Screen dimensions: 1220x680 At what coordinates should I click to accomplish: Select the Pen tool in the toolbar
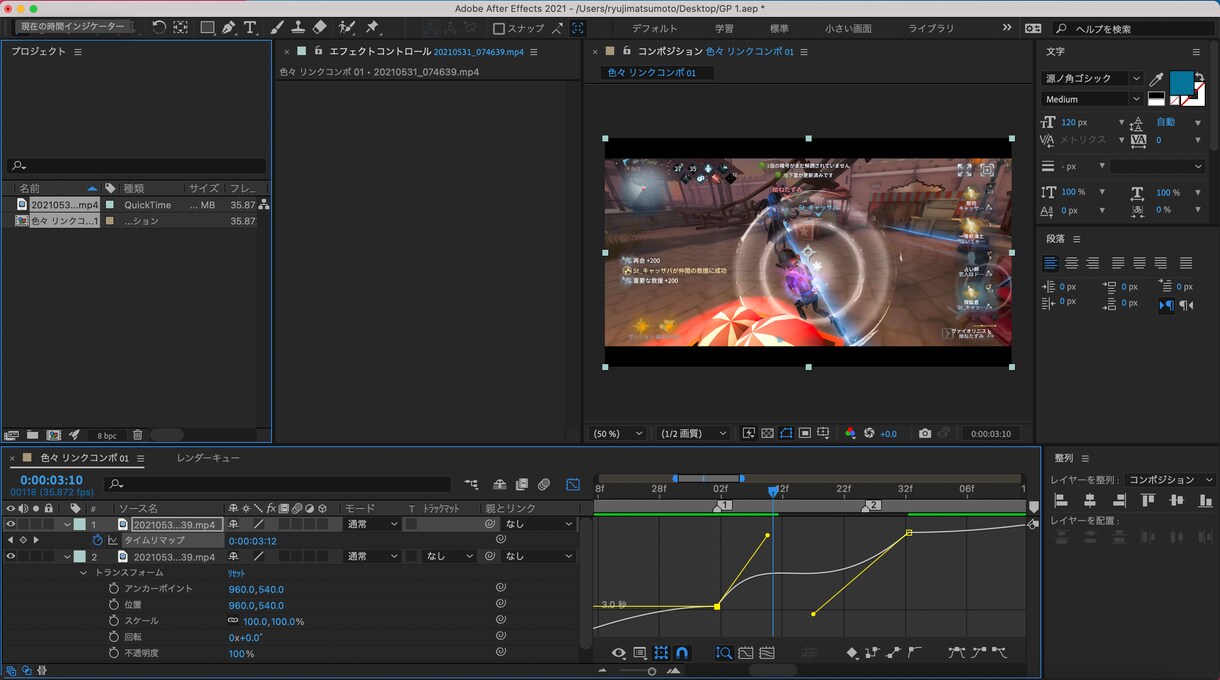229,28
